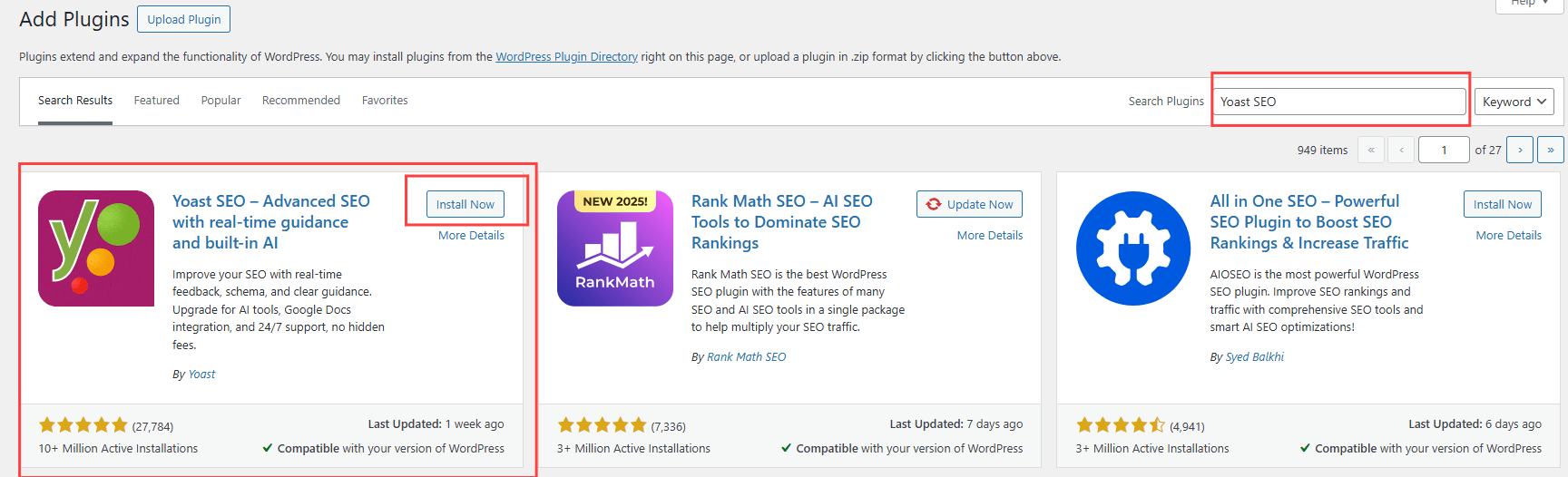
Task: Click the Yoast author link
Action: click(x=201, y=374)
